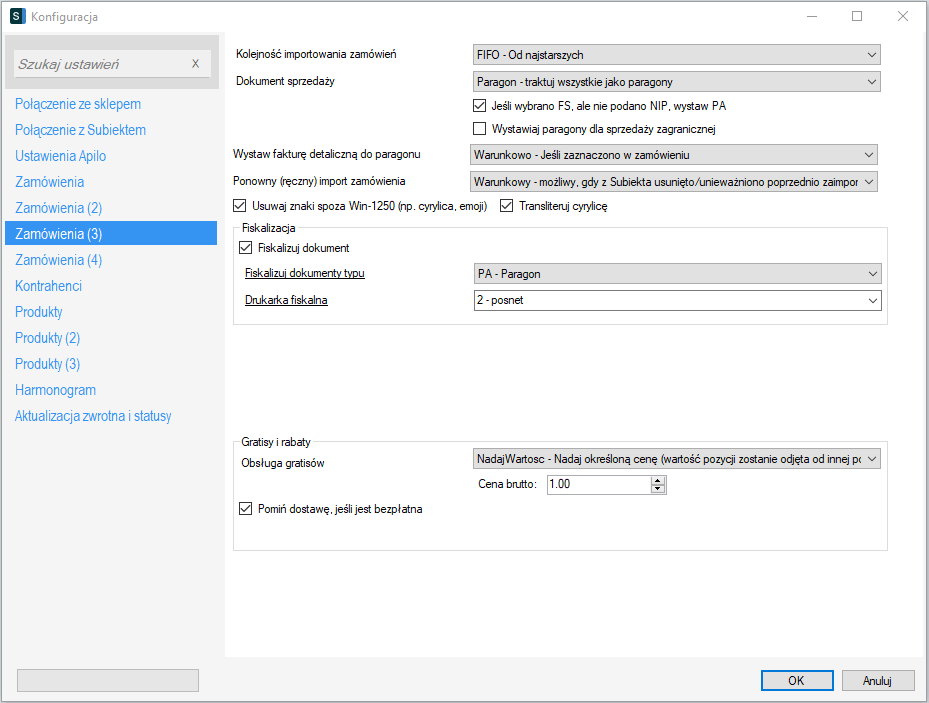This screenshot has width=929, height=703.
Task: Open the Drukarka fiskalna combo box
Action: (x=677, y=300)
